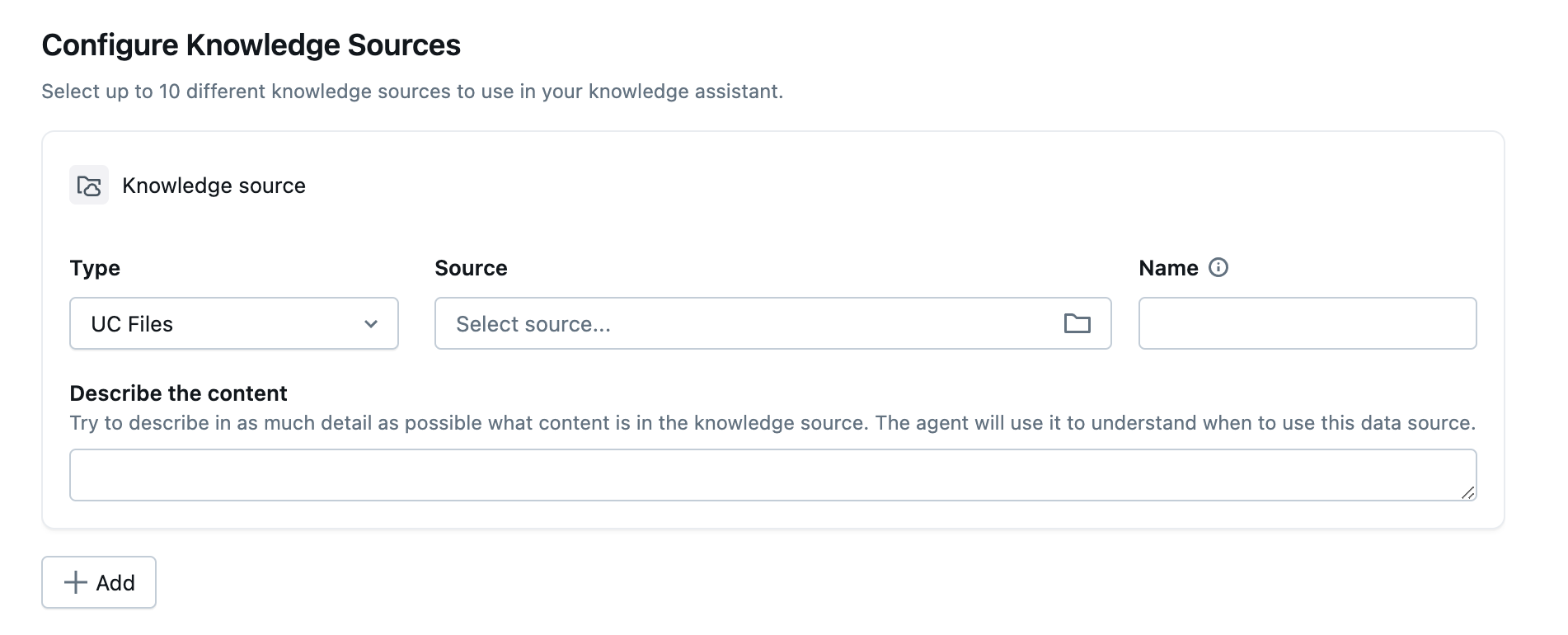Click the Select source... field
Image resolution: width=1568 pixels, height=635 pixels.
coord(742,324)
